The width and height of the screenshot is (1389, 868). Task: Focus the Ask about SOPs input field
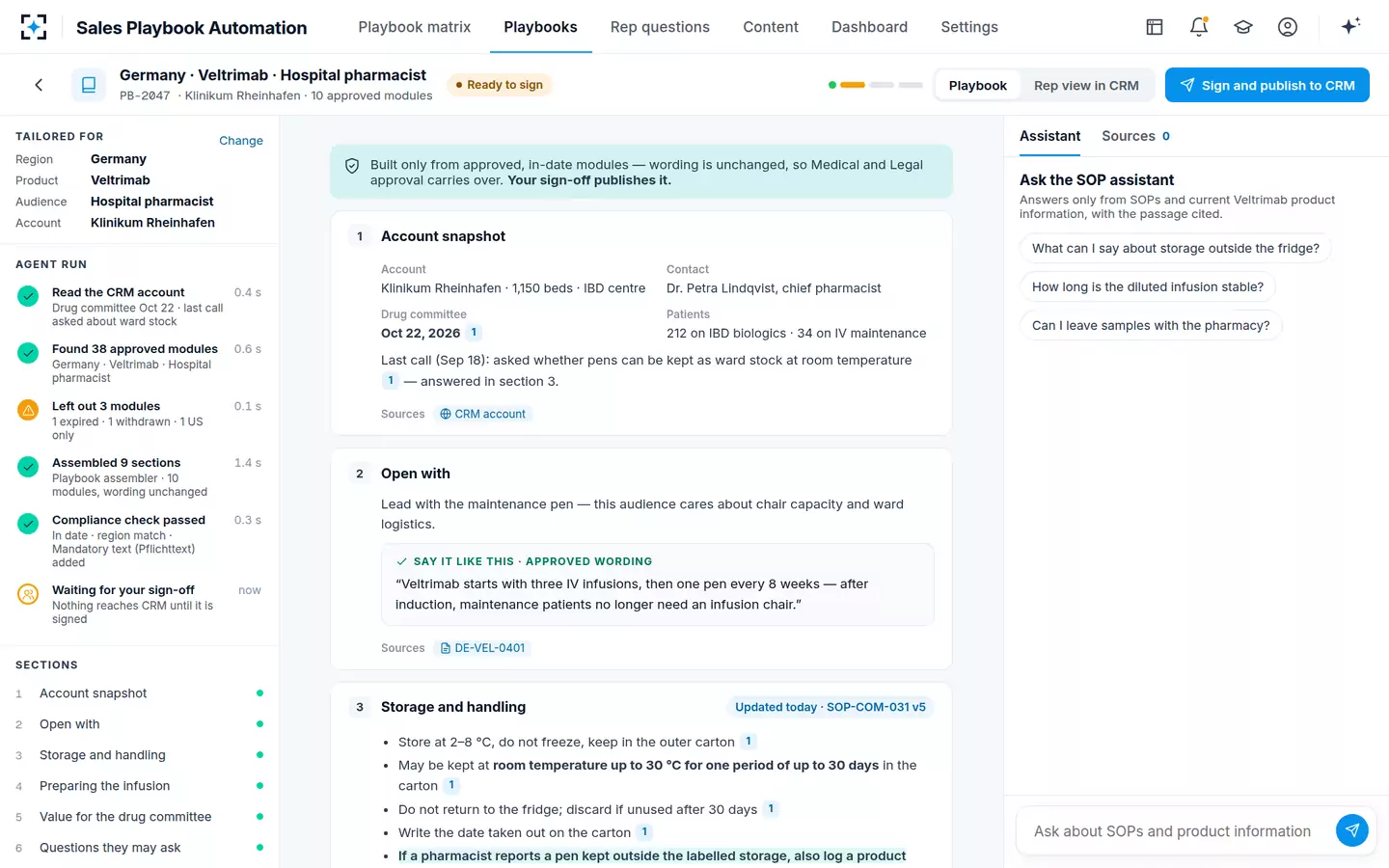[1172, 831]
